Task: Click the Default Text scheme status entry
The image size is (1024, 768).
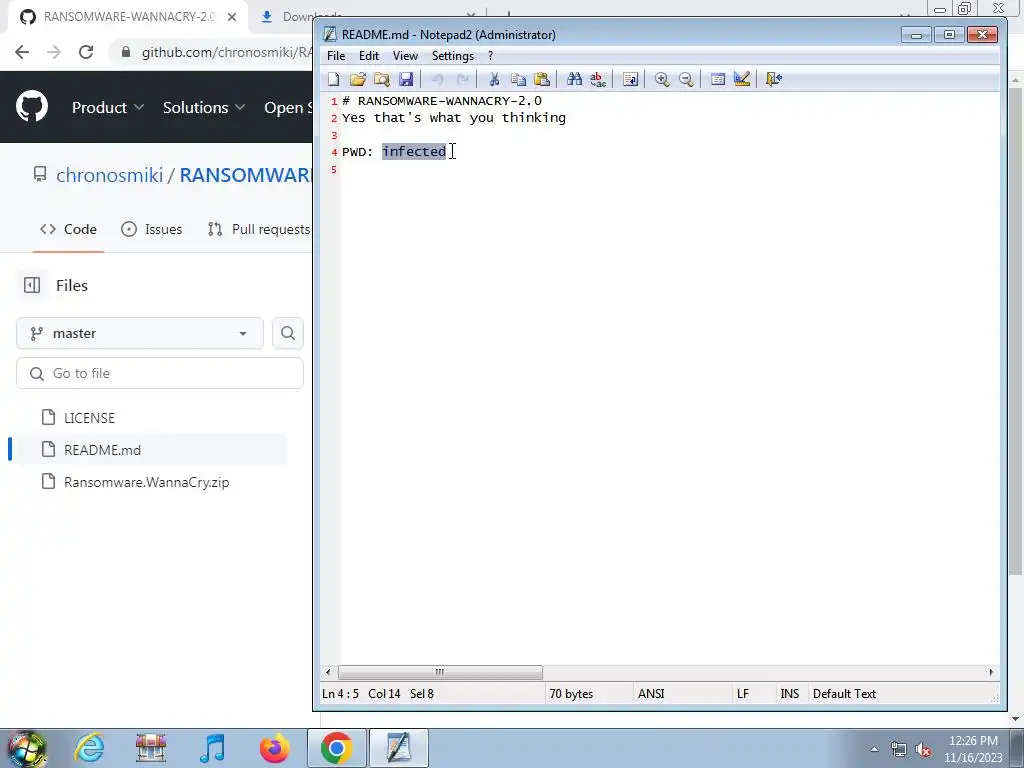Action: pos(844,694)
